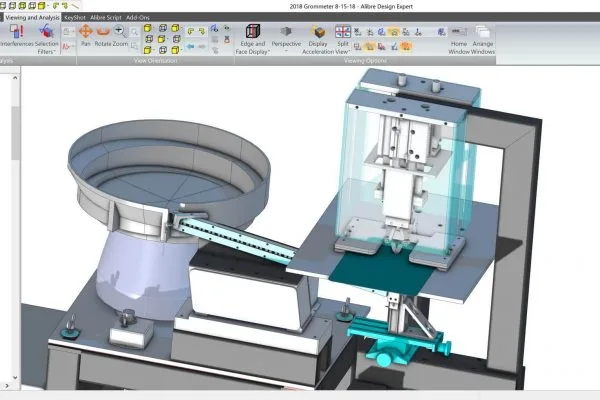
Task: Open the Add-Ons ribbon tab
Action: (138, 17)
